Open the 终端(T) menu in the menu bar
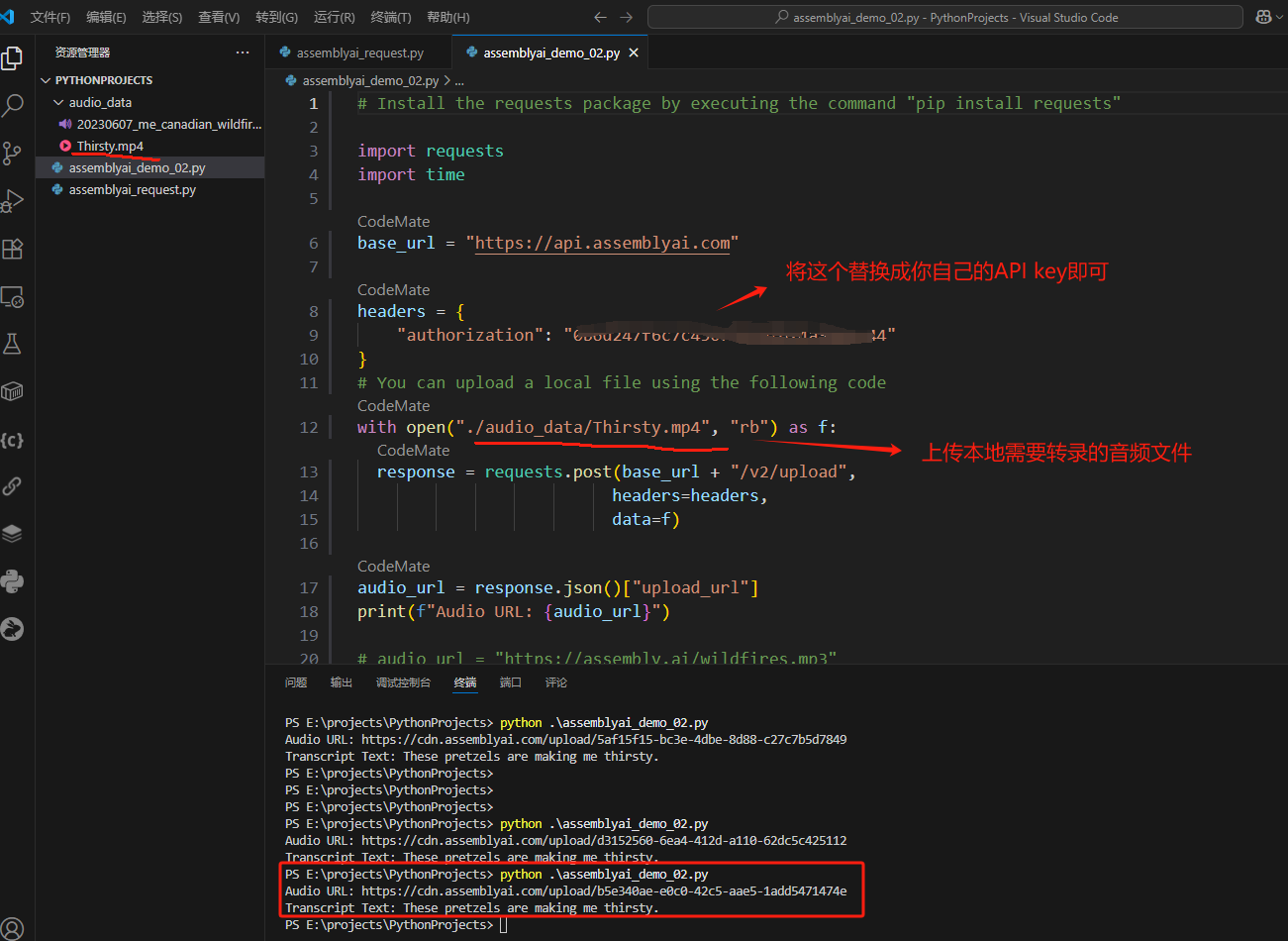The height and width of the screenshot is (941, 1288). tap(390, 17)
